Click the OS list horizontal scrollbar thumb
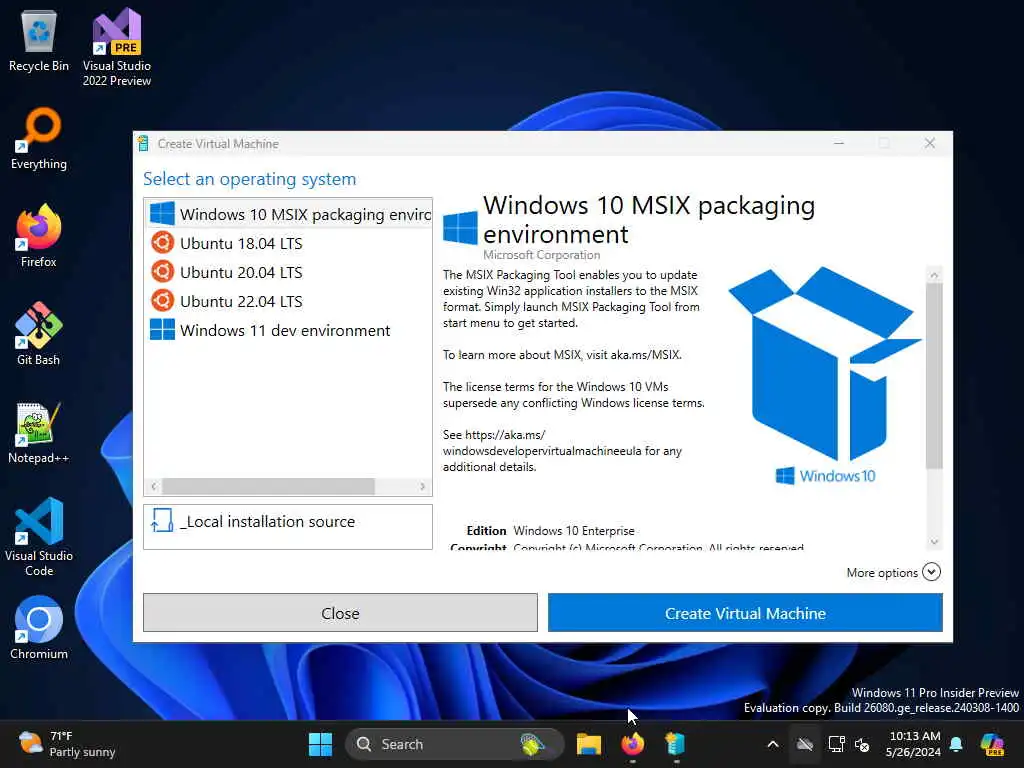 268,487
